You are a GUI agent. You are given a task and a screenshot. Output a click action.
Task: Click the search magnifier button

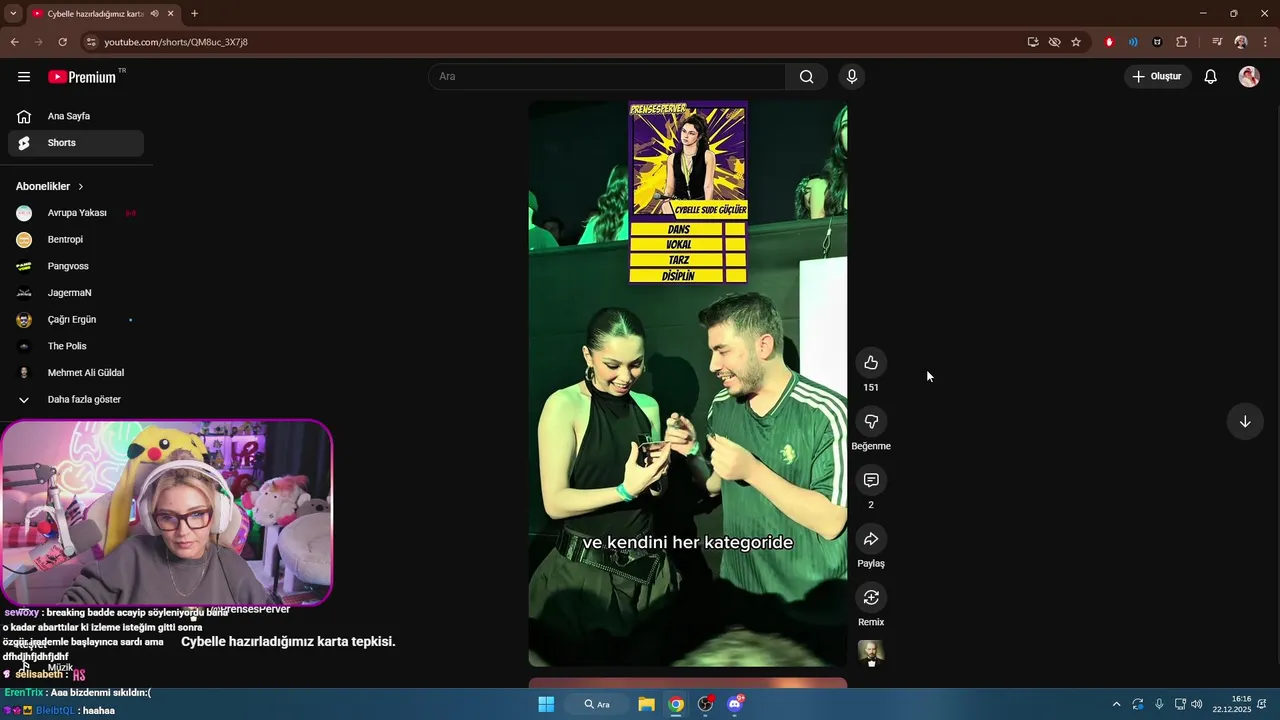pos(806,77)
